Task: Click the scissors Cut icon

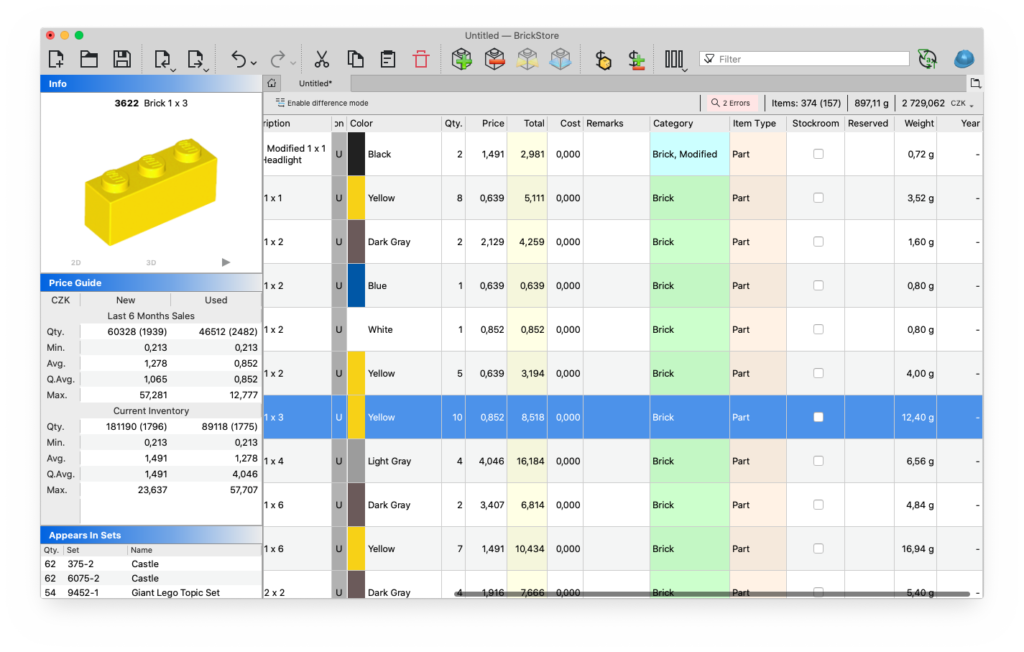Action: pos(321,59)
